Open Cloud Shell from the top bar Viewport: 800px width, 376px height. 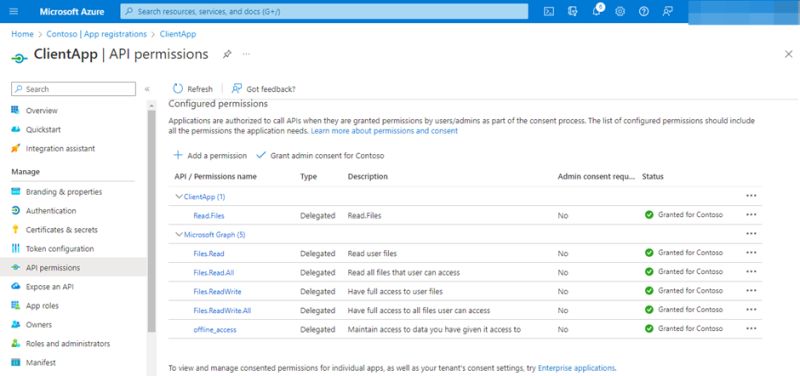click(x=549, y=11)
